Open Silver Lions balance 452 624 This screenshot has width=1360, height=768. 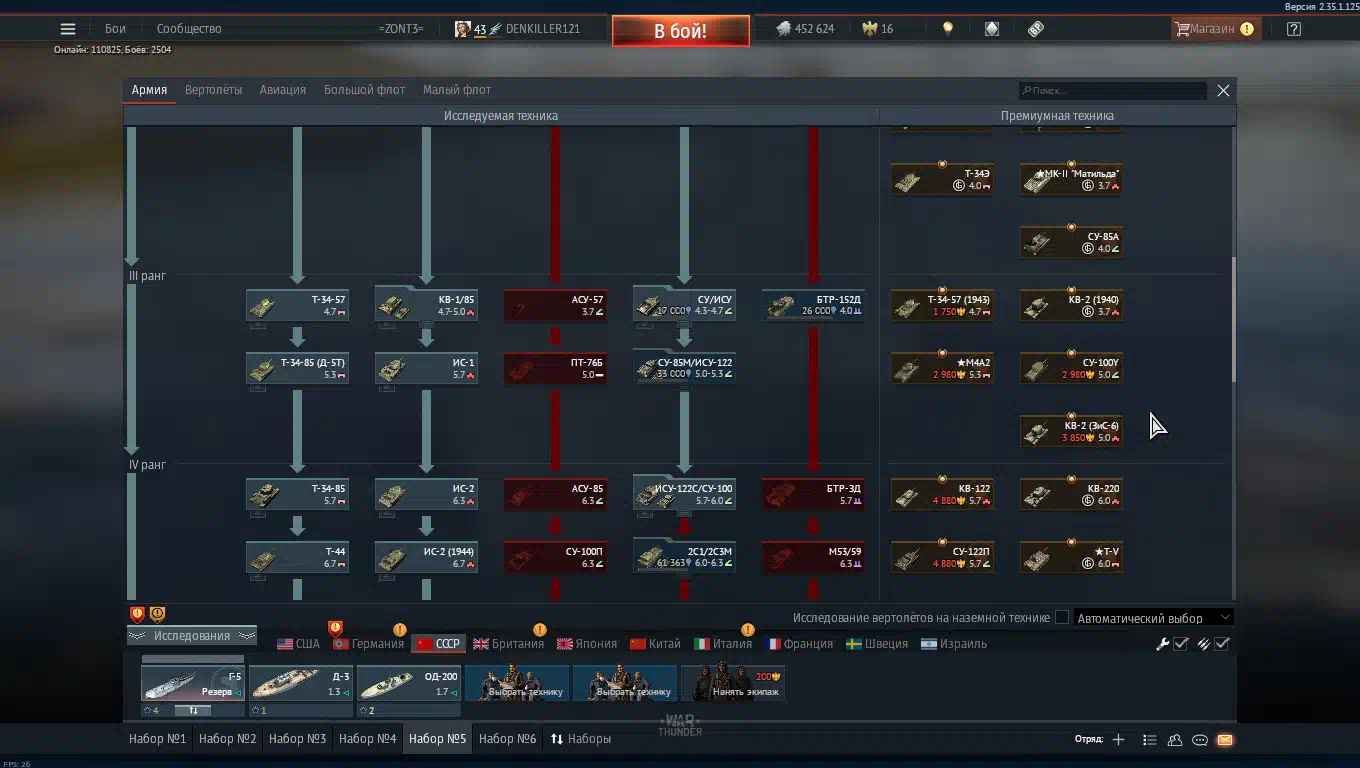pos(805,29)
